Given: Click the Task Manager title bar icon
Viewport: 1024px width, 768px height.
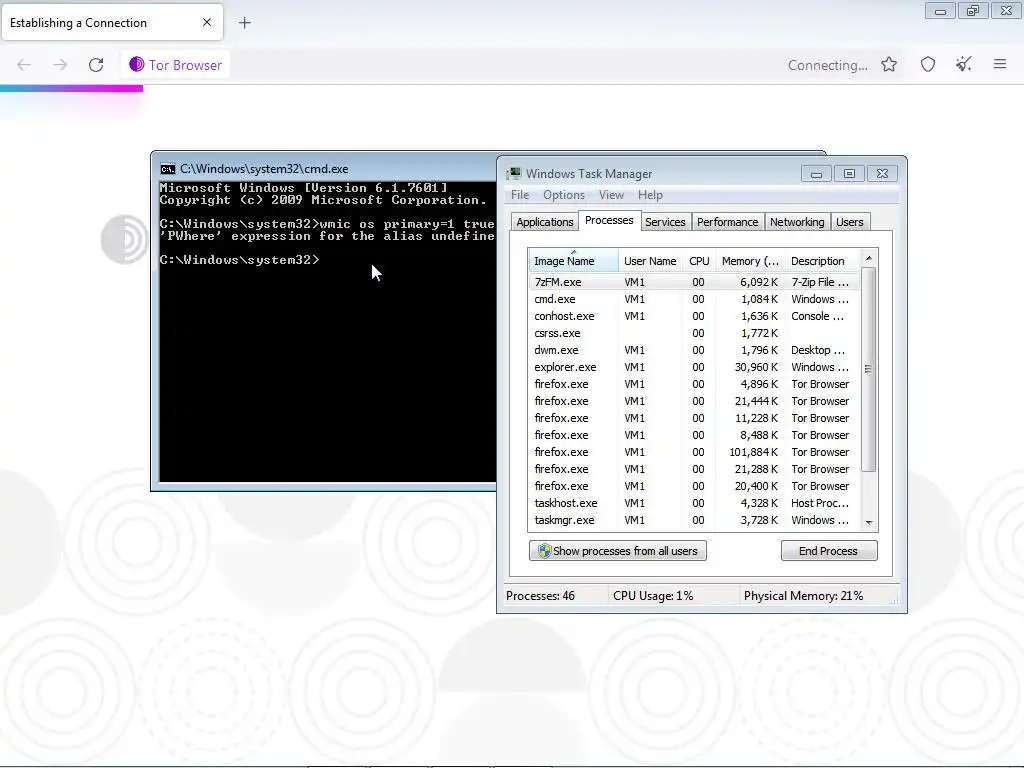Looking at the screenshot, I should 514,173.
